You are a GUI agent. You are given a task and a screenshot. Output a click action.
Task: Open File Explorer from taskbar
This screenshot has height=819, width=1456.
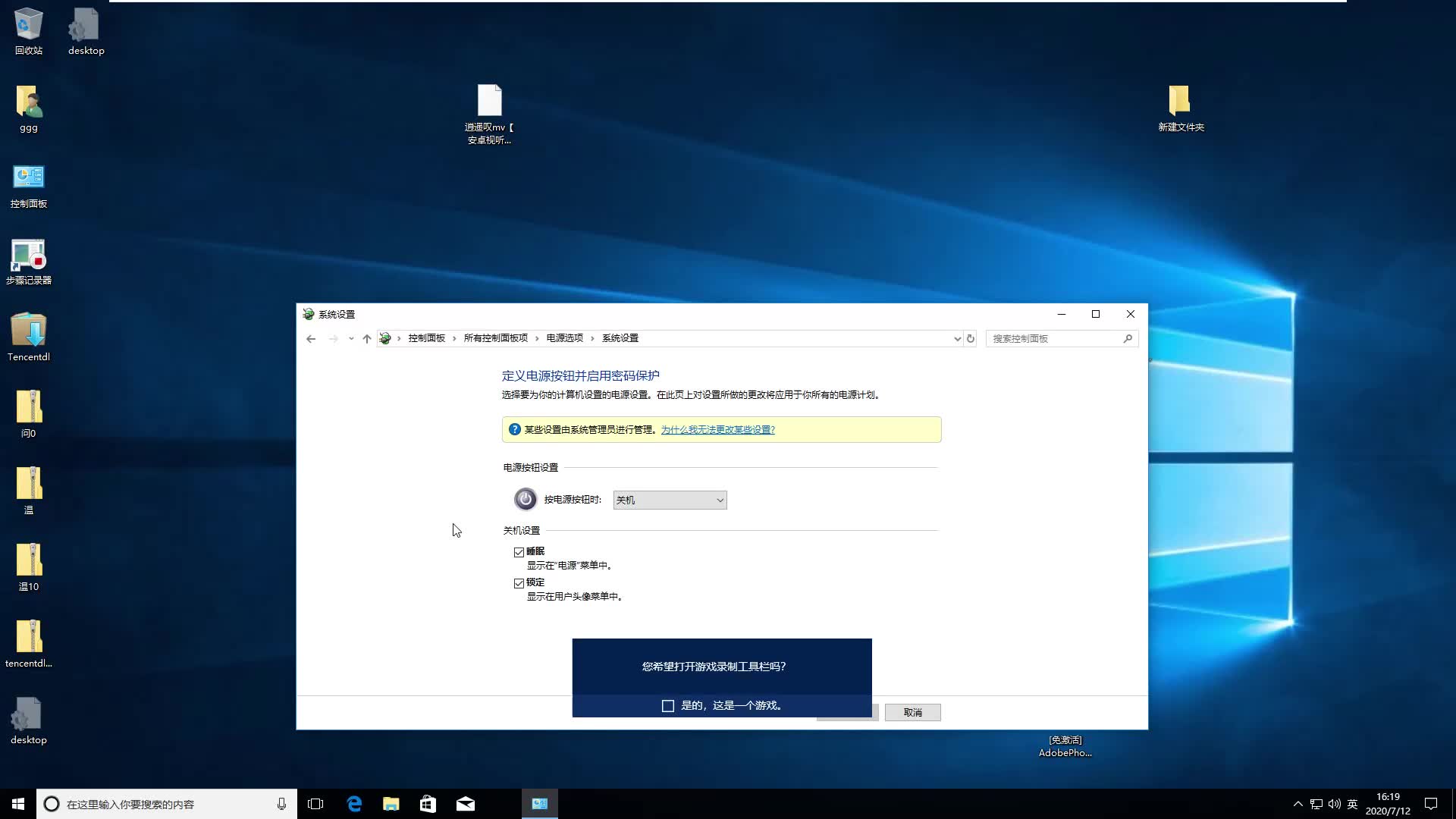tap(391, 804)
